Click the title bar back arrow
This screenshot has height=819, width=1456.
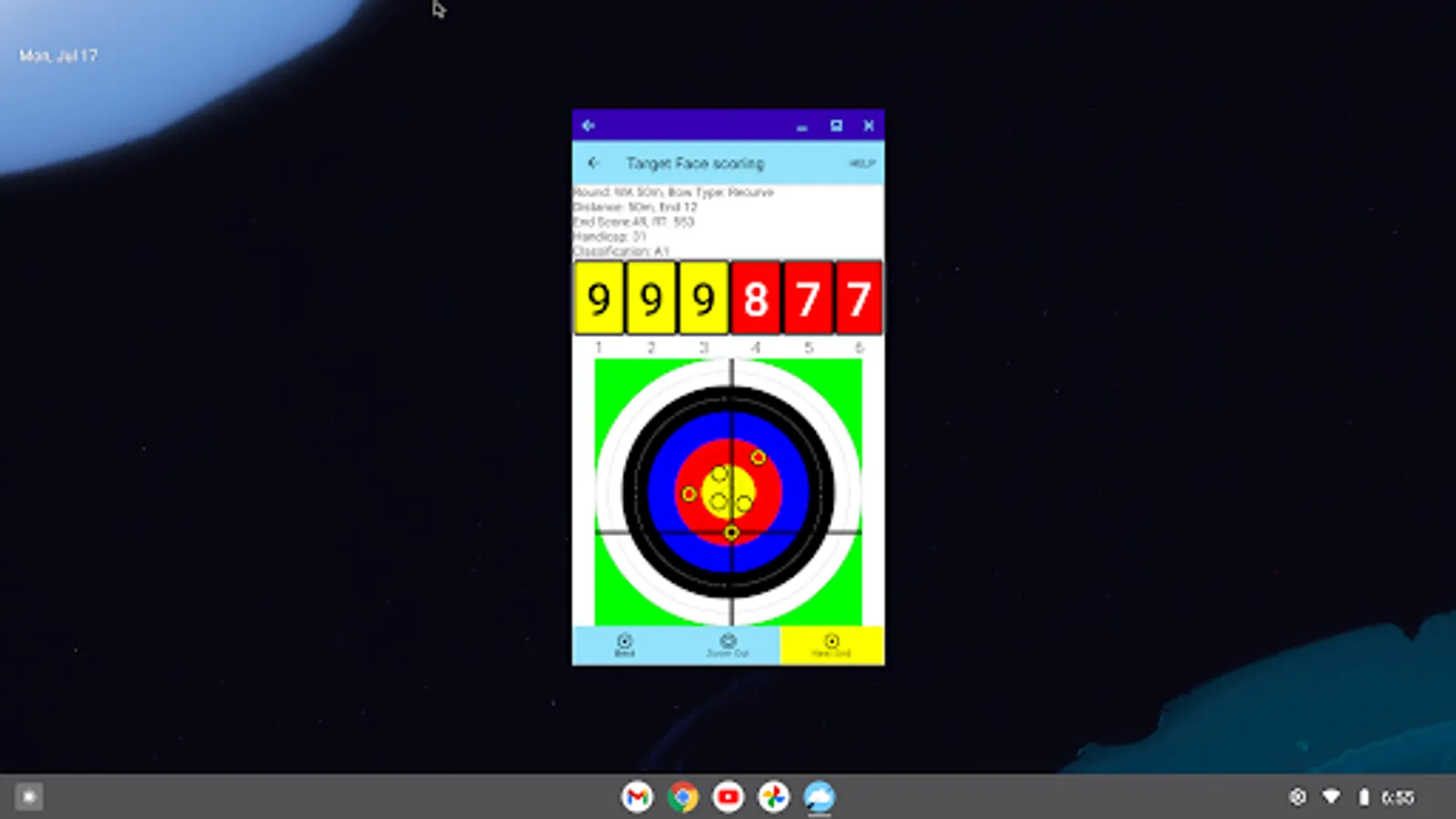(588, 126)
